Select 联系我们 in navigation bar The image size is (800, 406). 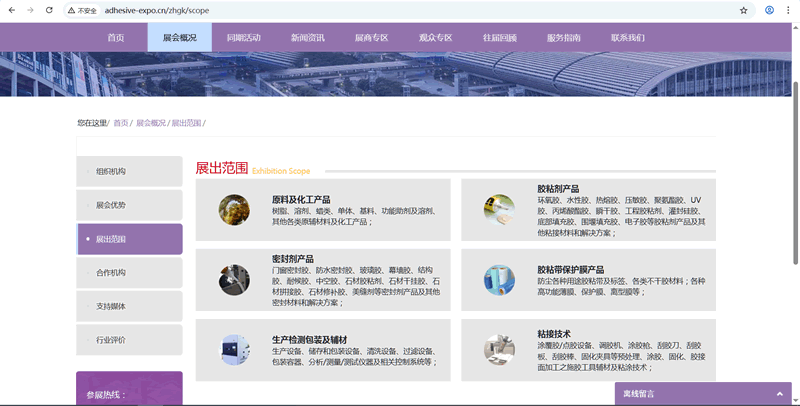pyautogui.click(x=628, y=37)
